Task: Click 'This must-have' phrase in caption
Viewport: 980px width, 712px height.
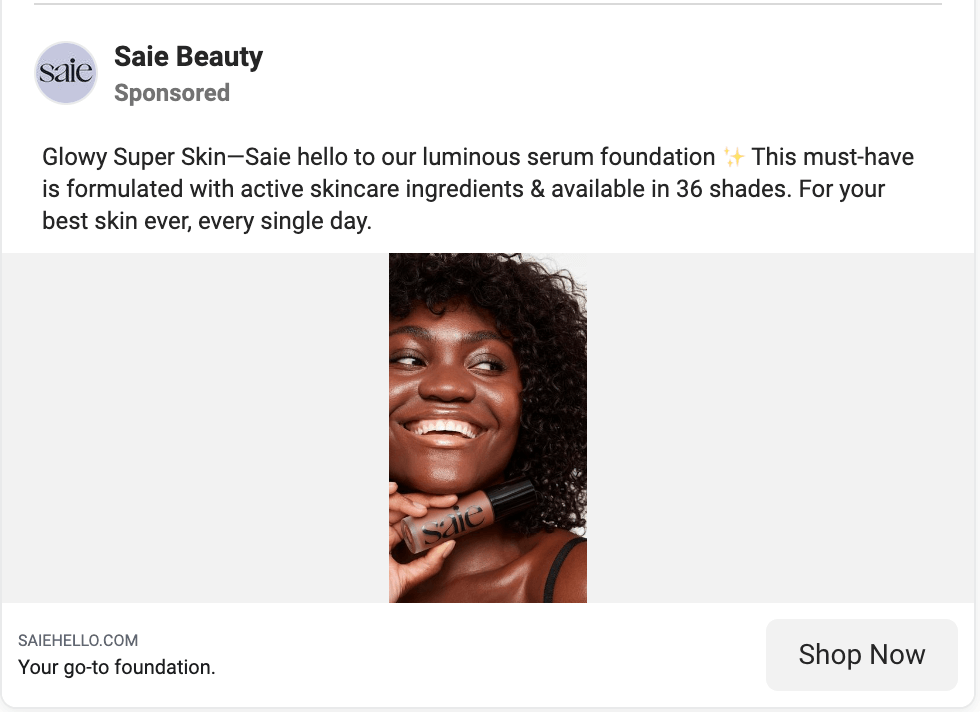Action: pyautogui.click(x=832, y=157)
